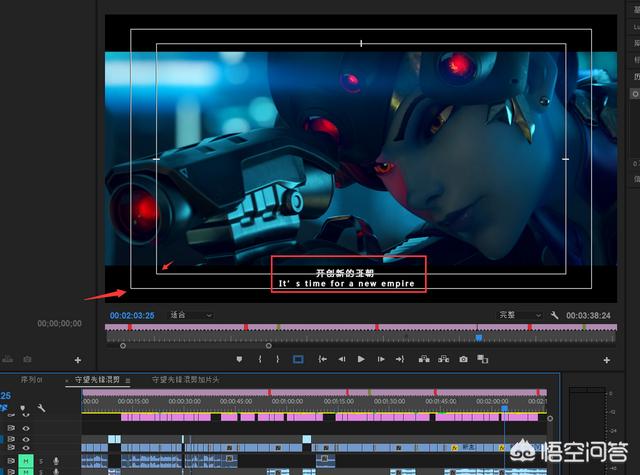Viewport: 640px width, 475px height.
Task: Click the timeline ruler at 00:00:30:00
Action: tap(184, 401)
